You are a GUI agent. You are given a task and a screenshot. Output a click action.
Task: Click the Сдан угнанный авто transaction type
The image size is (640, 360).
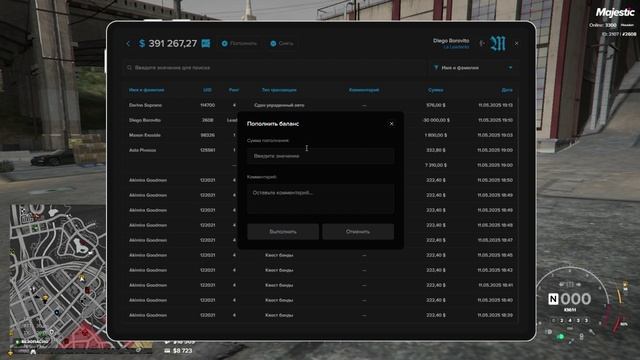coord(279,105)
